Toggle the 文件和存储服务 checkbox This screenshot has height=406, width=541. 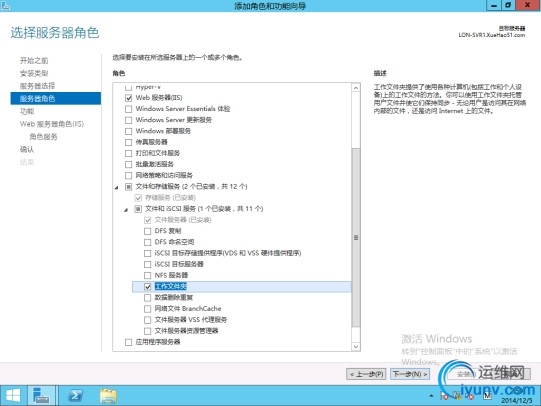[128, 187]
